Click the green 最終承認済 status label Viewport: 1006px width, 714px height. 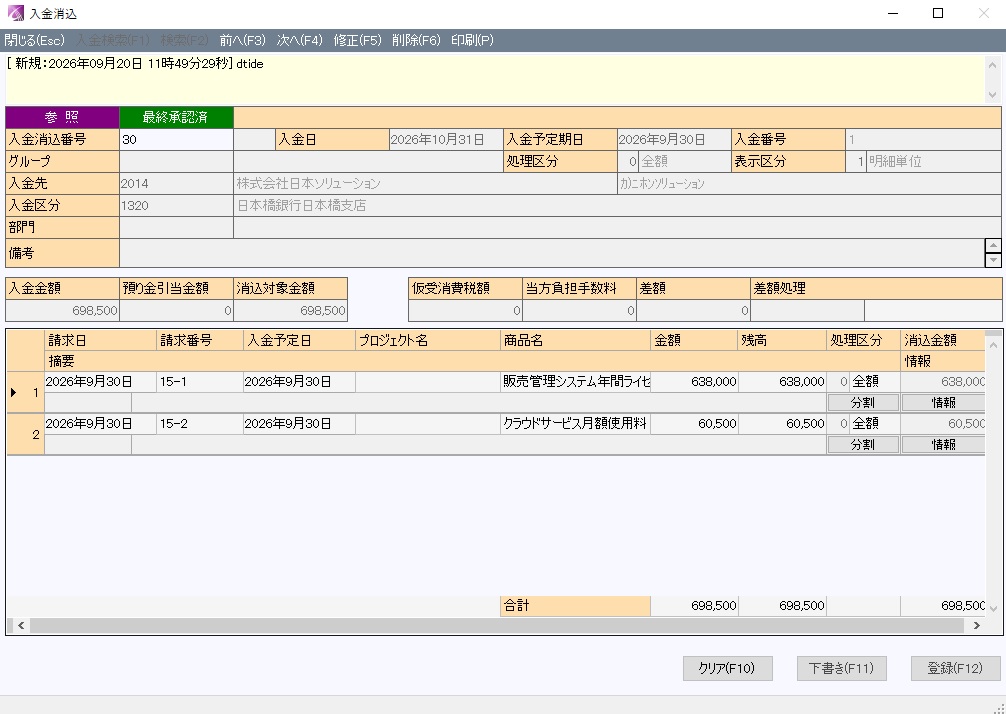click(176, 117)
